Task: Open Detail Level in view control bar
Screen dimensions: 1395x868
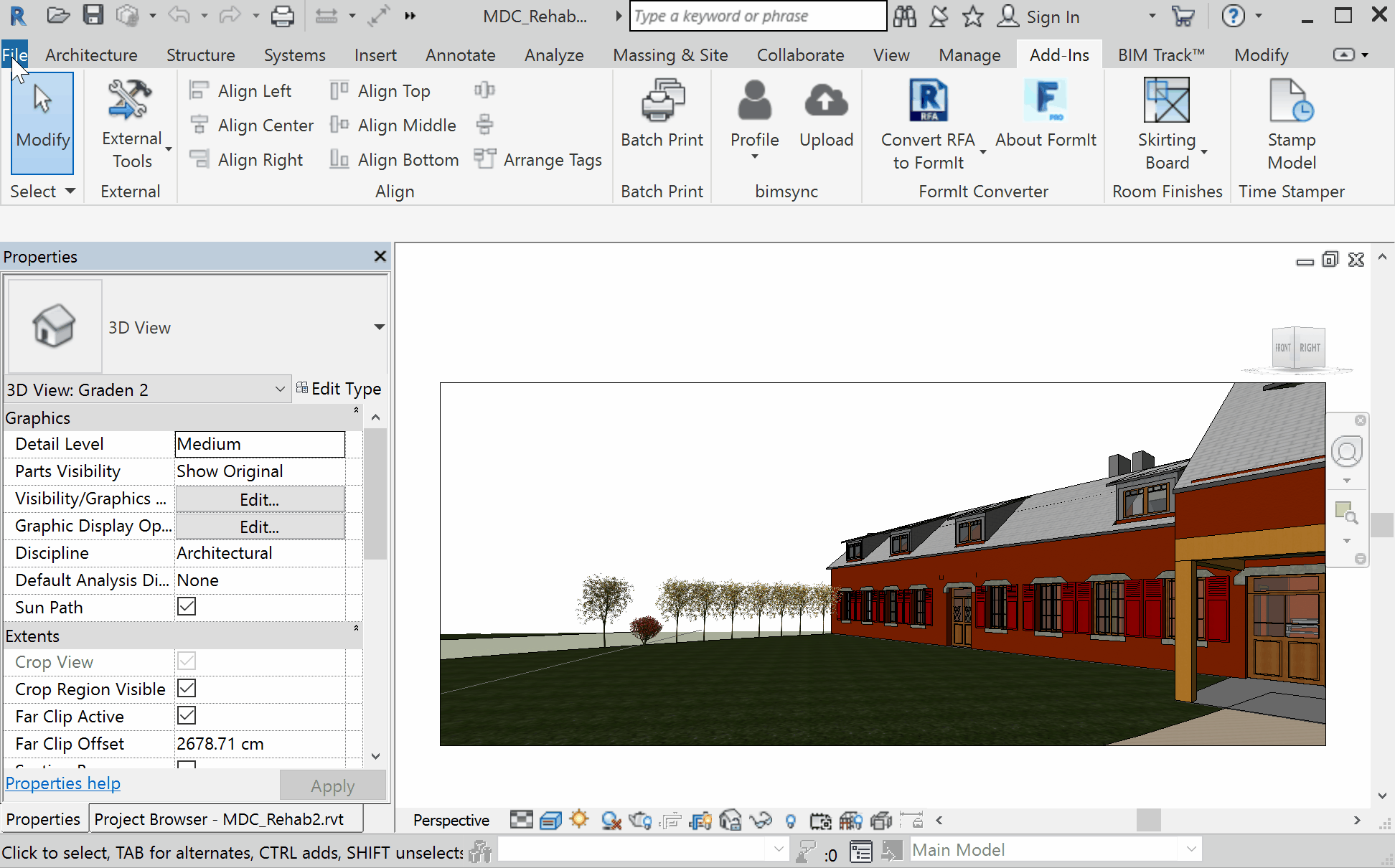Action: (522, 820)
